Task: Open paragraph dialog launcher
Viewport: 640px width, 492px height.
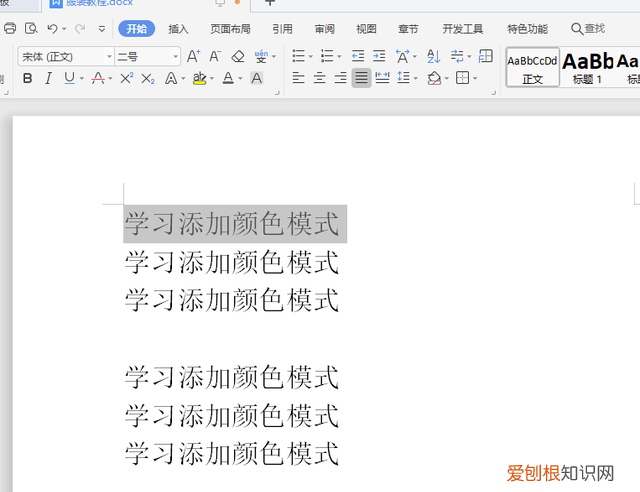Action: pyautogui.click(x=493, y=93)
